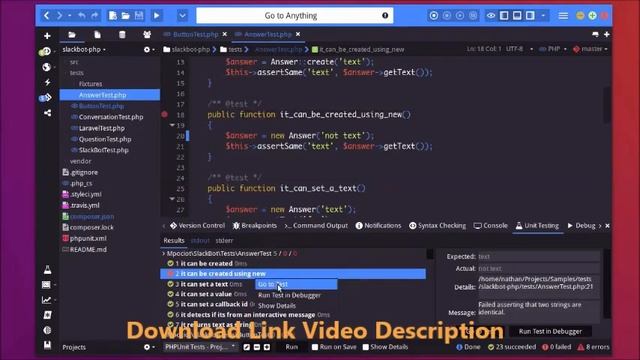Open ConversationTest.php in the file tree
640x360 pixels.
coord(111,117)
